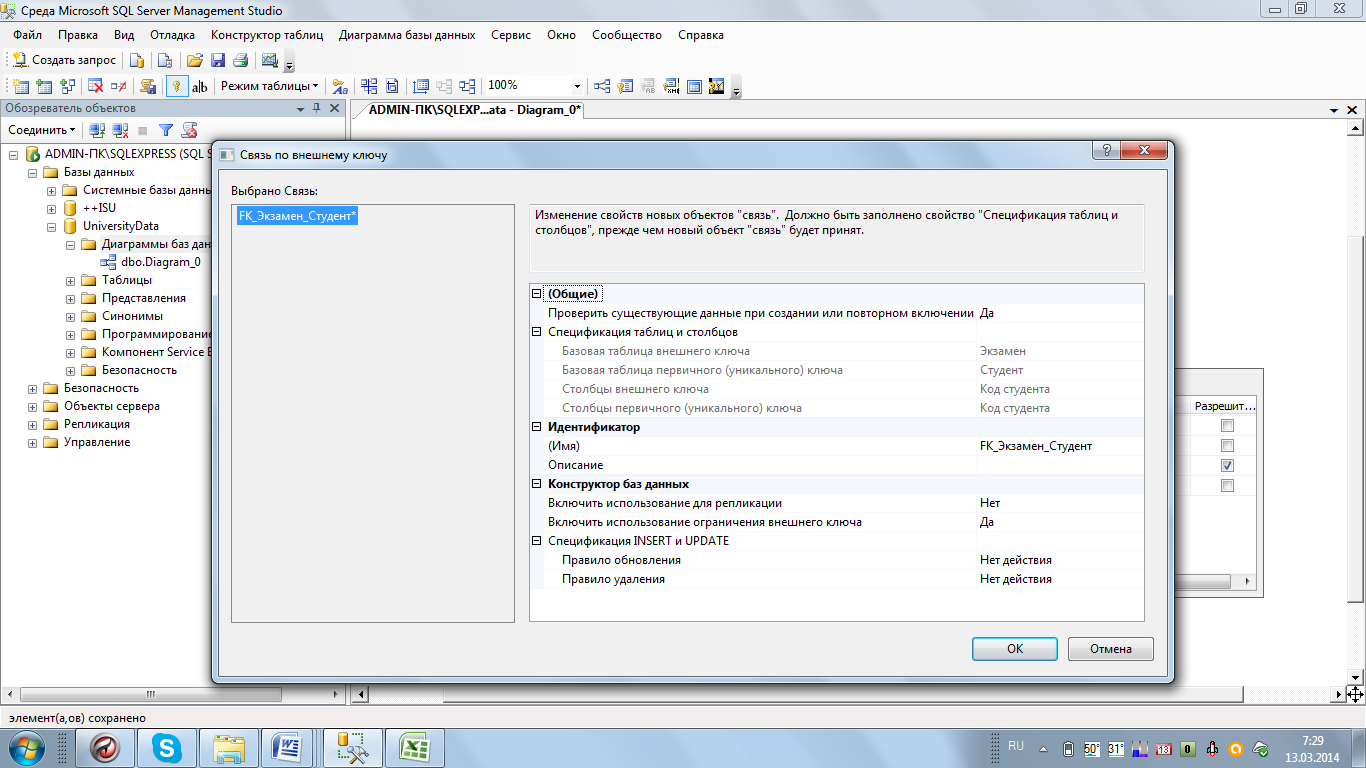Collapse Спецификация INSERT и UPDATE group
Screen dimensions: 1366x768
[x=537, y=541]
